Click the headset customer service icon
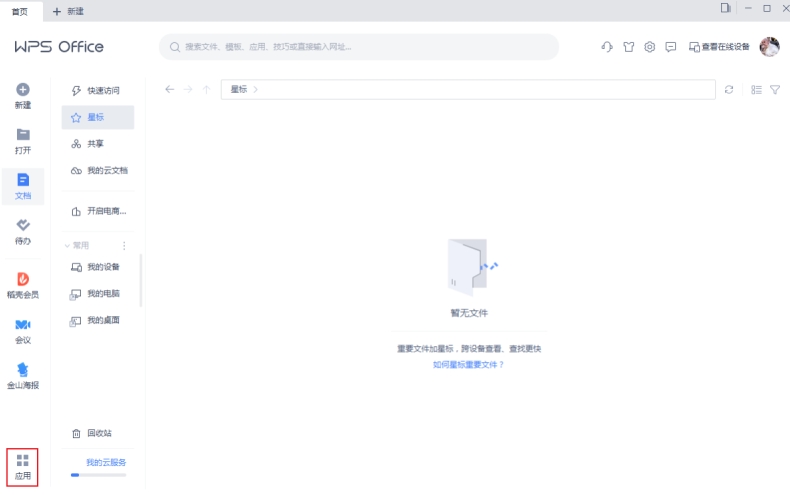Screen dimensions: 790x495 click(x=607, y=47)
